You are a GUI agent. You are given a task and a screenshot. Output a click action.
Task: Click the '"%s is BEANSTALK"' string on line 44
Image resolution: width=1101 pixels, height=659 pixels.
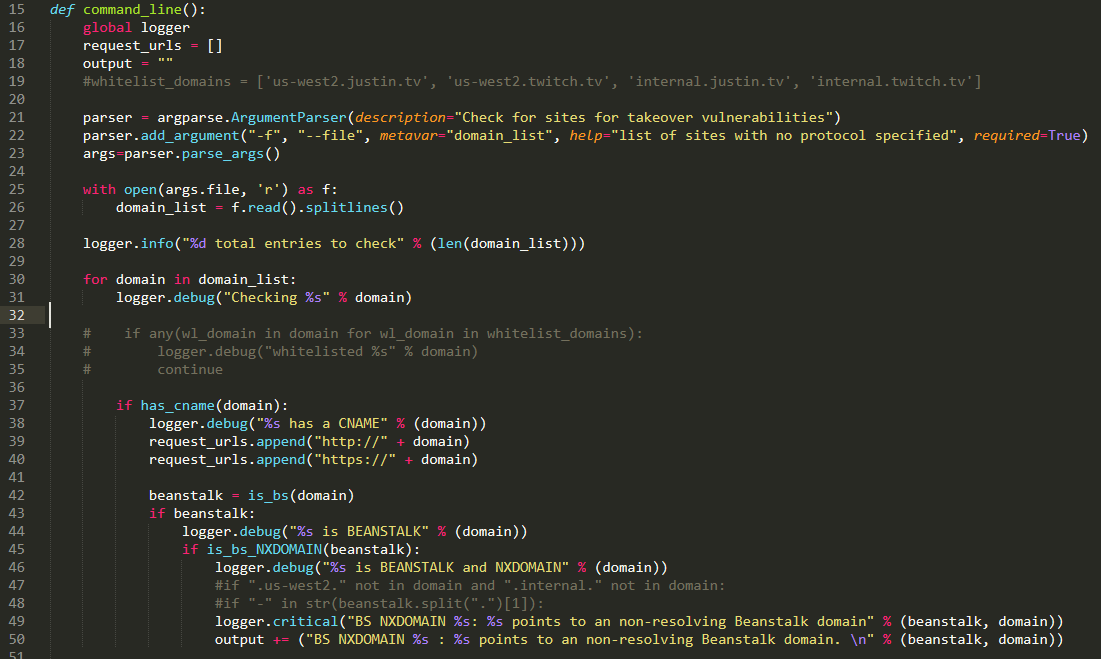359,531
